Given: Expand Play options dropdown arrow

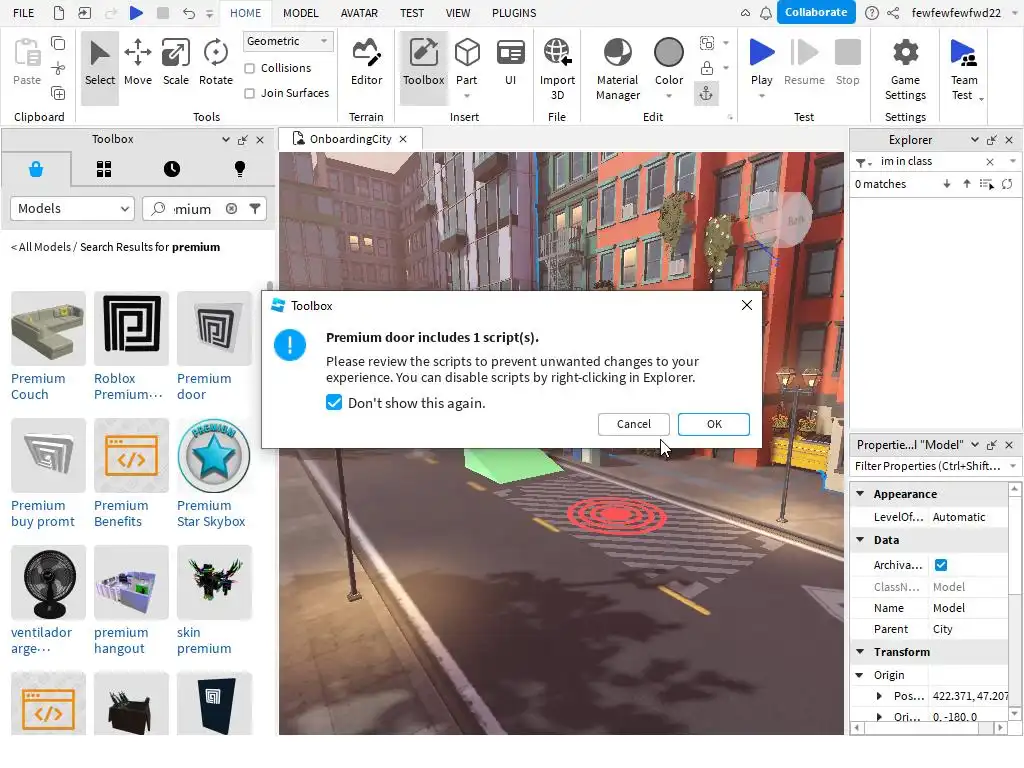Looking at the screenshot, I should pyautogui.click(x=761, y=96).
